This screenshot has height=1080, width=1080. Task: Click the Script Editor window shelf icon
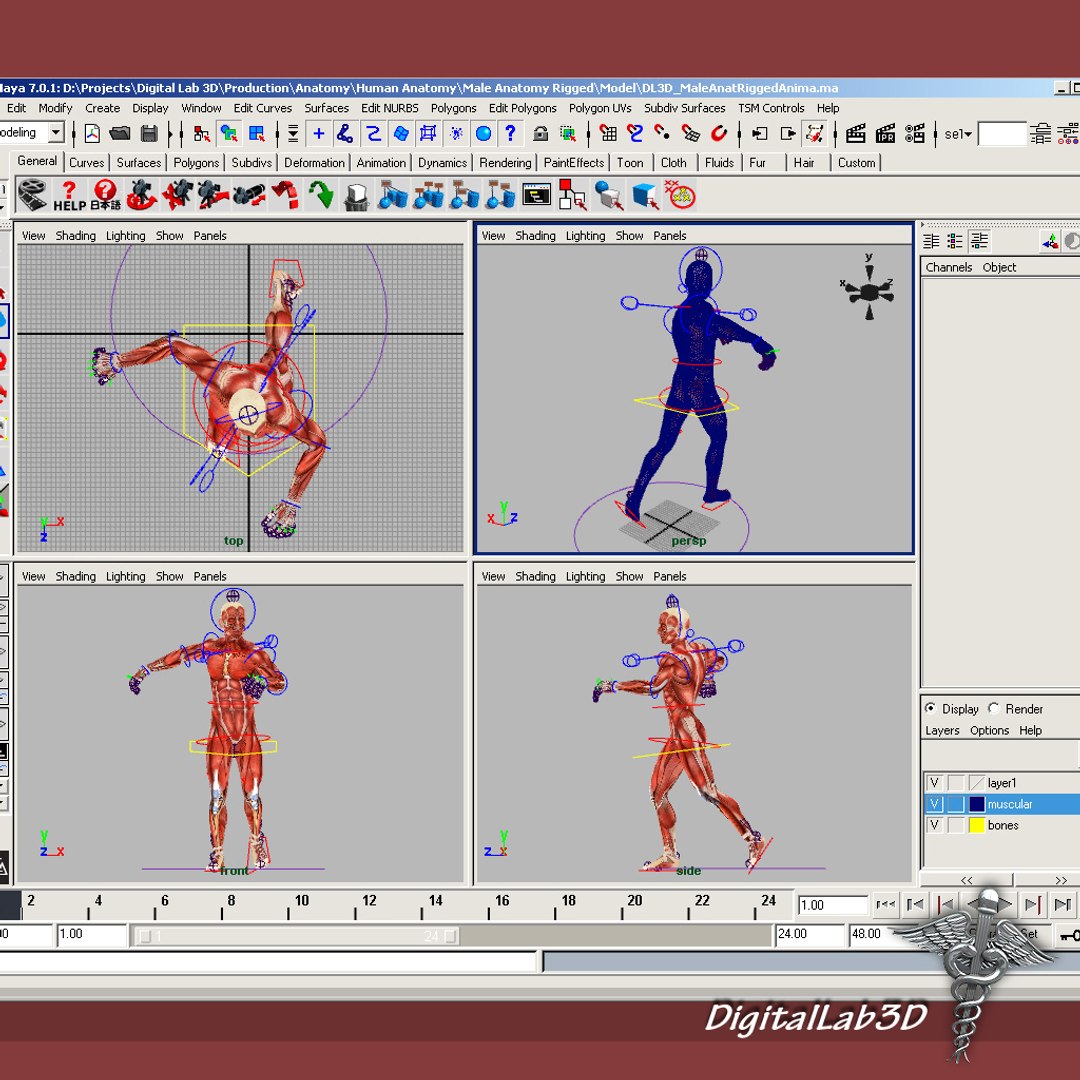click(537, 195)
